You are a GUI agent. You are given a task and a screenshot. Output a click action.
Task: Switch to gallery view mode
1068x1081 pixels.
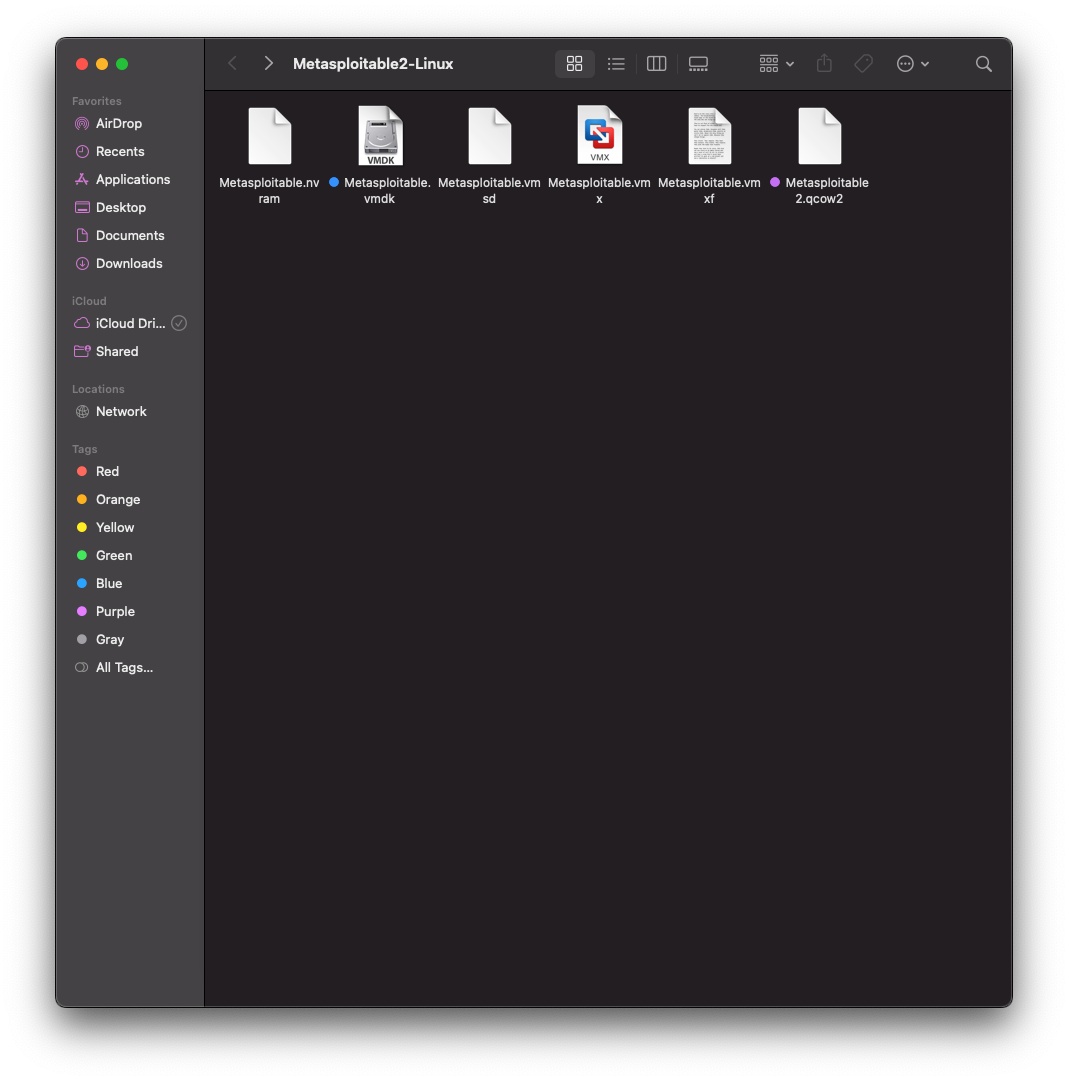(x=699, y=64)
